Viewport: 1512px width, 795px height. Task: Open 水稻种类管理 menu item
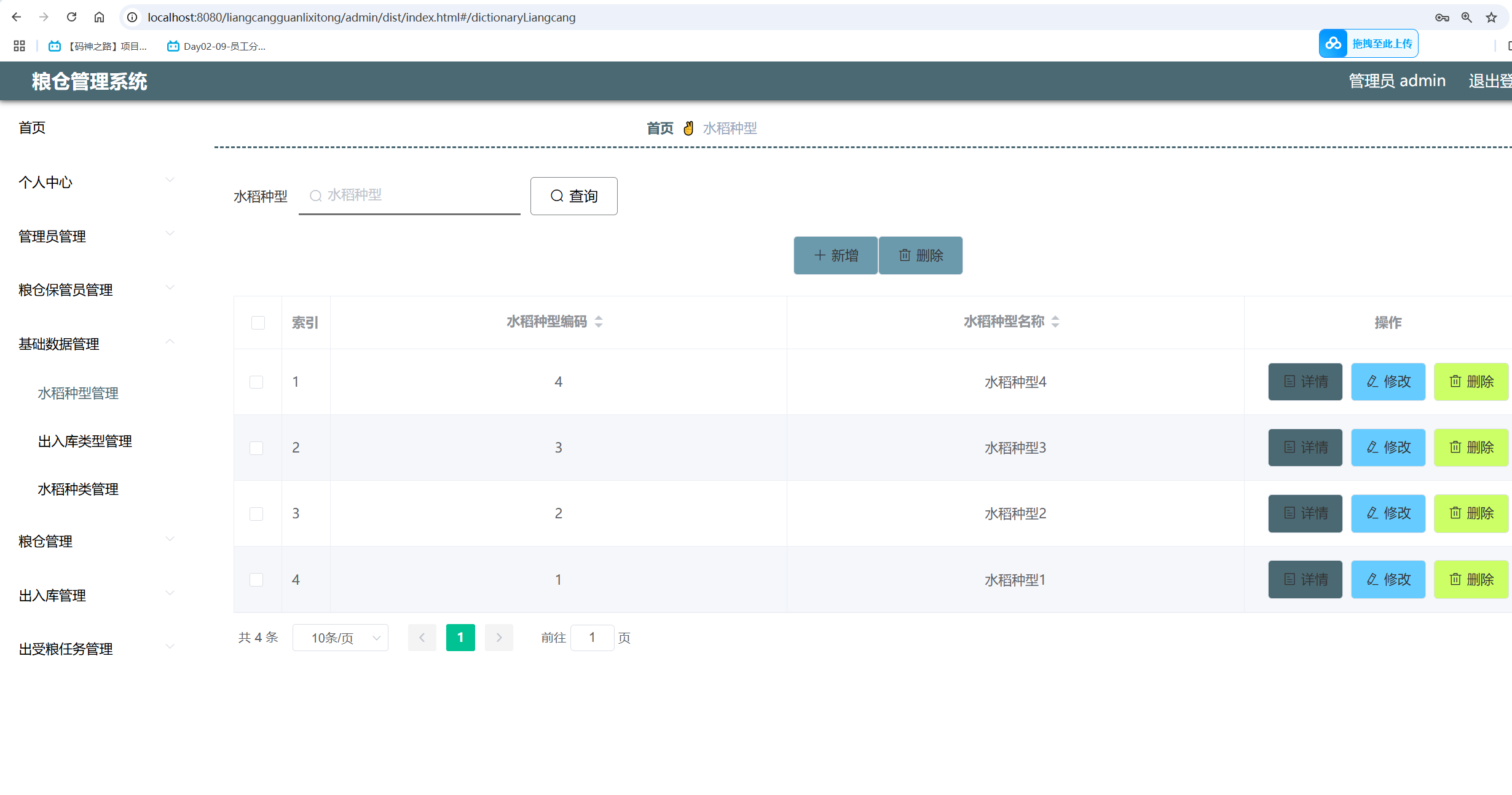point(78,489)
